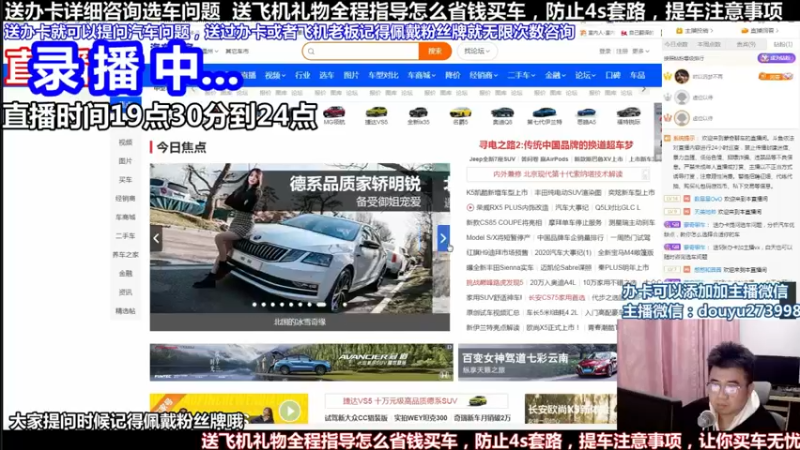The image size is (800, 450).
Task: Open the 百变女神驾道七彩云南 banner
Action: [x=537, y=362]
